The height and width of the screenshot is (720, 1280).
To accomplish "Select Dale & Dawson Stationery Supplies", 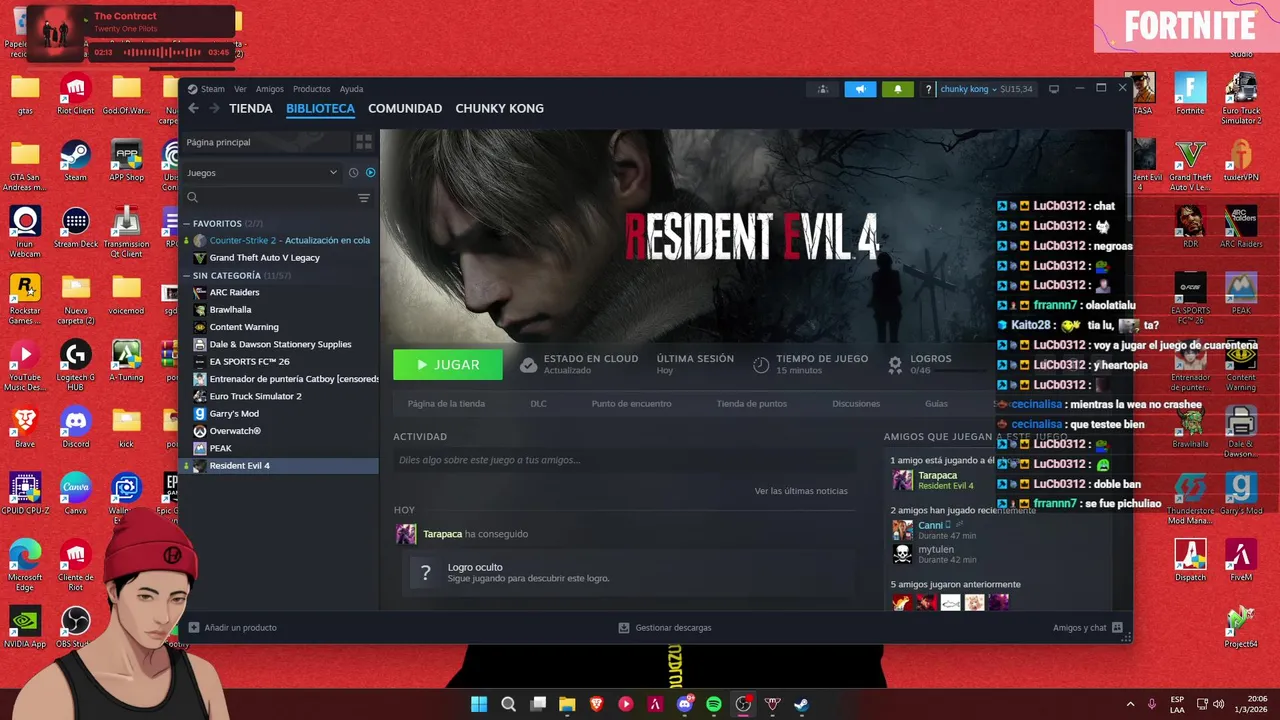I will tap(280, 344).
